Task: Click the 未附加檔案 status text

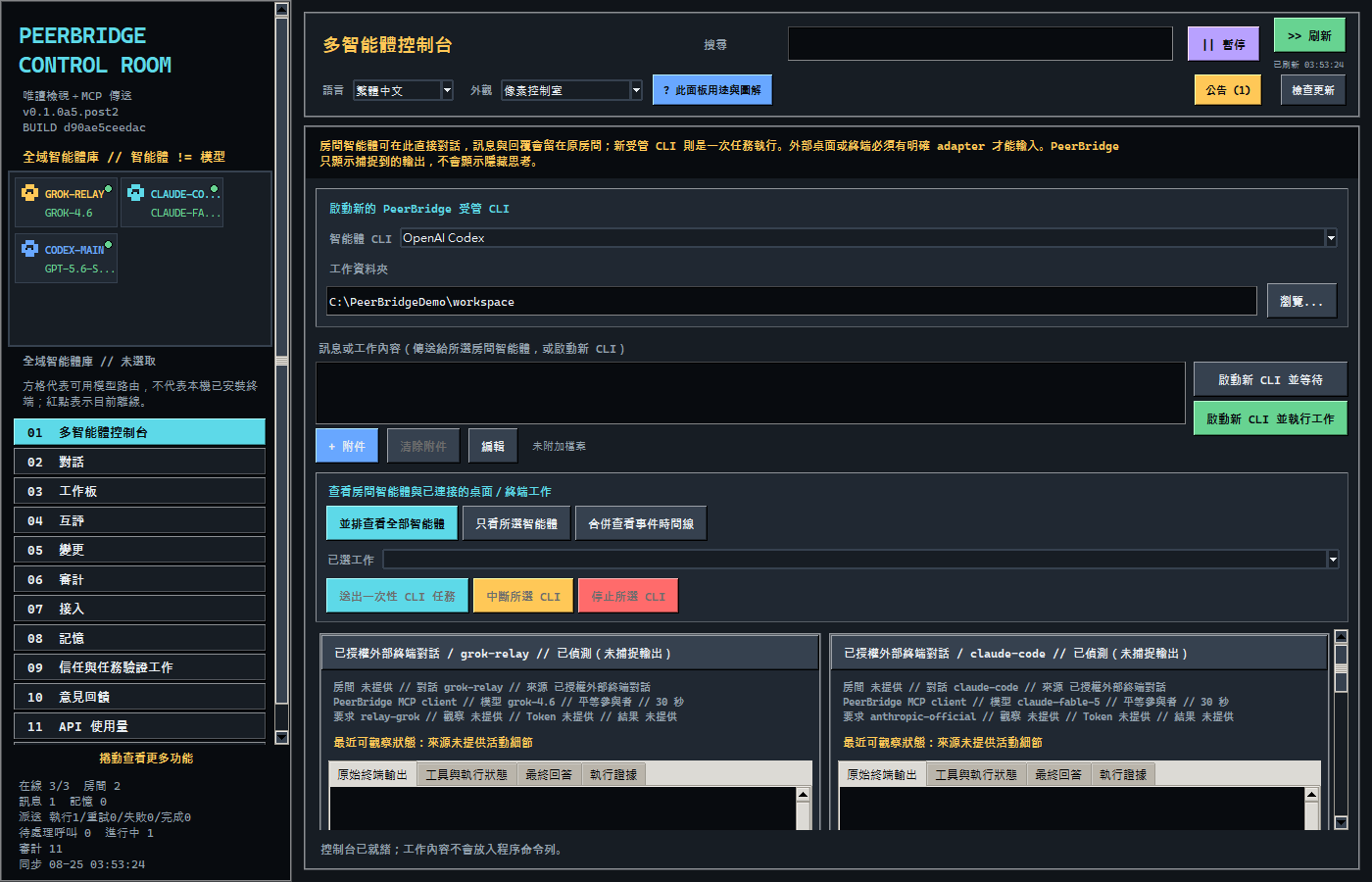Action: [x=559, y=446]
